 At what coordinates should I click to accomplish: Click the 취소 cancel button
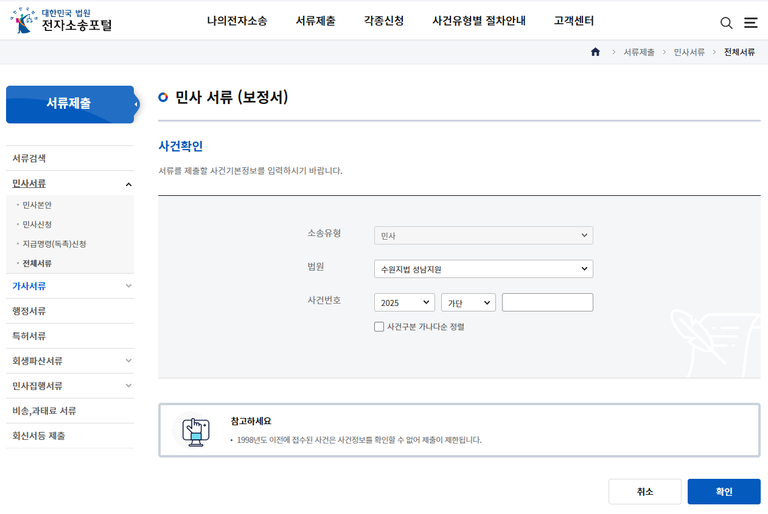coord(645,491)
